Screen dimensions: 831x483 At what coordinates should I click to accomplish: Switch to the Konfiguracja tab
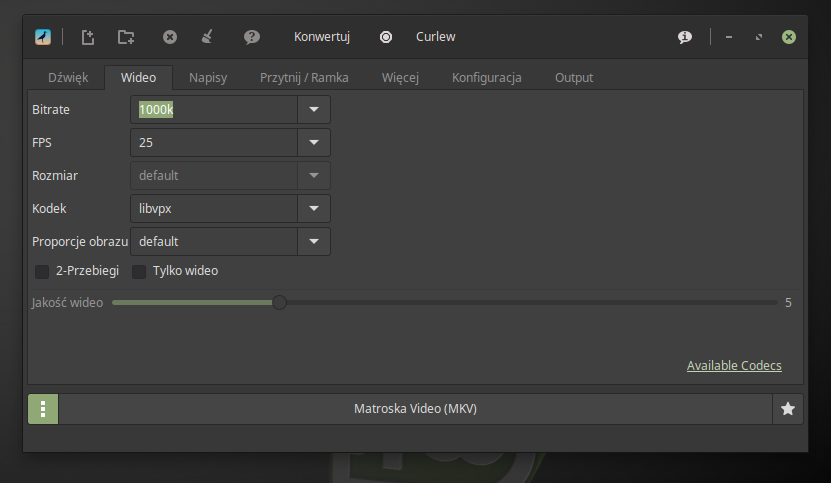pos(487,77)
